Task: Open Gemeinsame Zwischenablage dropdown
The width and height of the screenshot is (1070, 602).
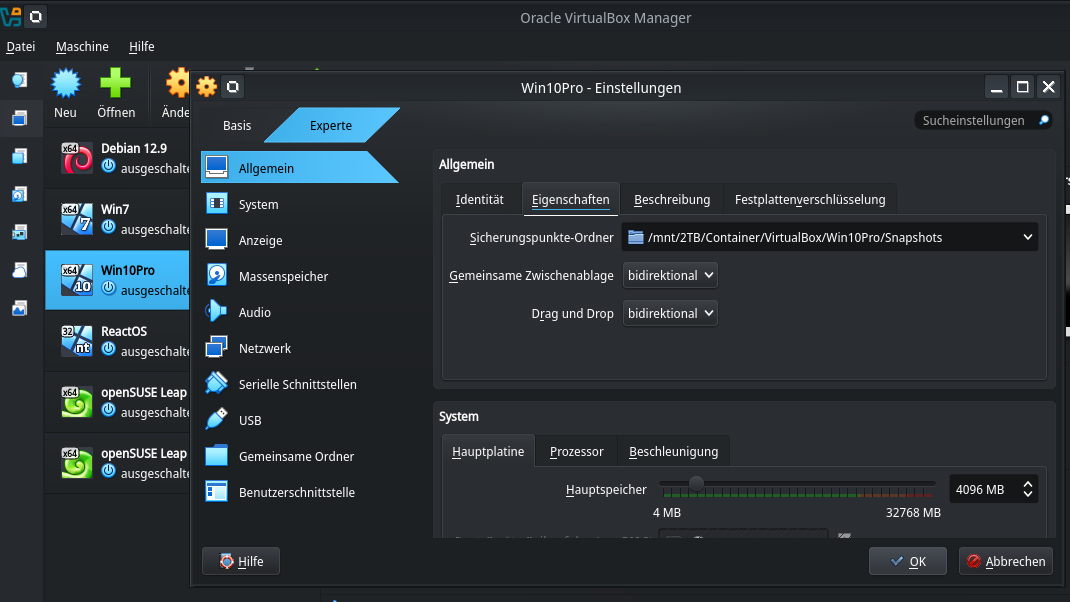Action: click(x=670, y=275)
